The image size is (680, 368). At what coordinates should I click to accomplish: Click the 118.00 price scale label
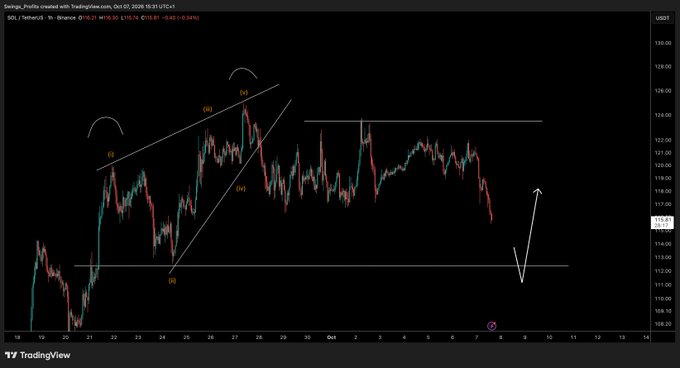coord(663,191)
